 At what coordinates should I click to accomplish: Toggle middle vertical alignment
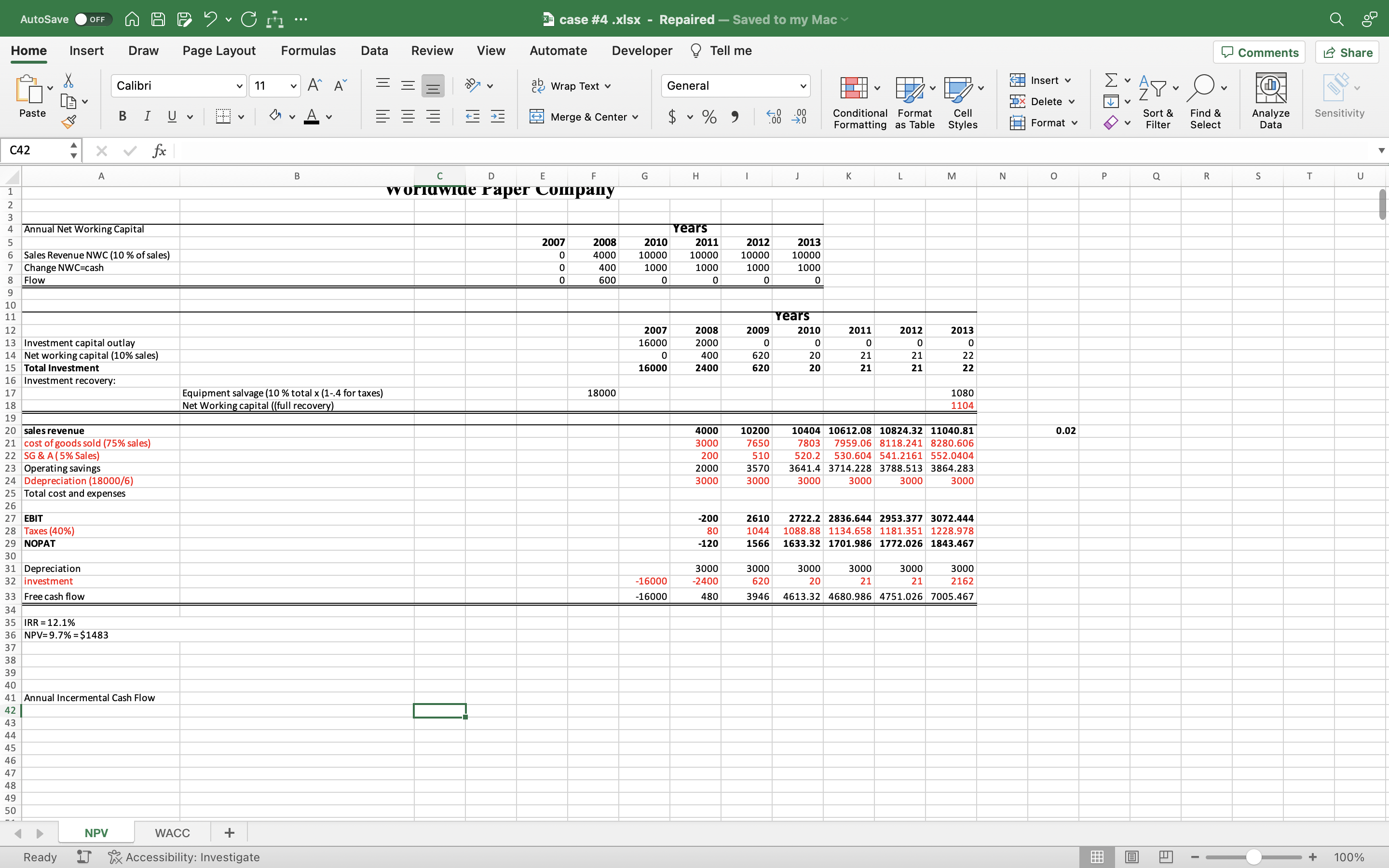pyautogui.click(x=408, y=85)
